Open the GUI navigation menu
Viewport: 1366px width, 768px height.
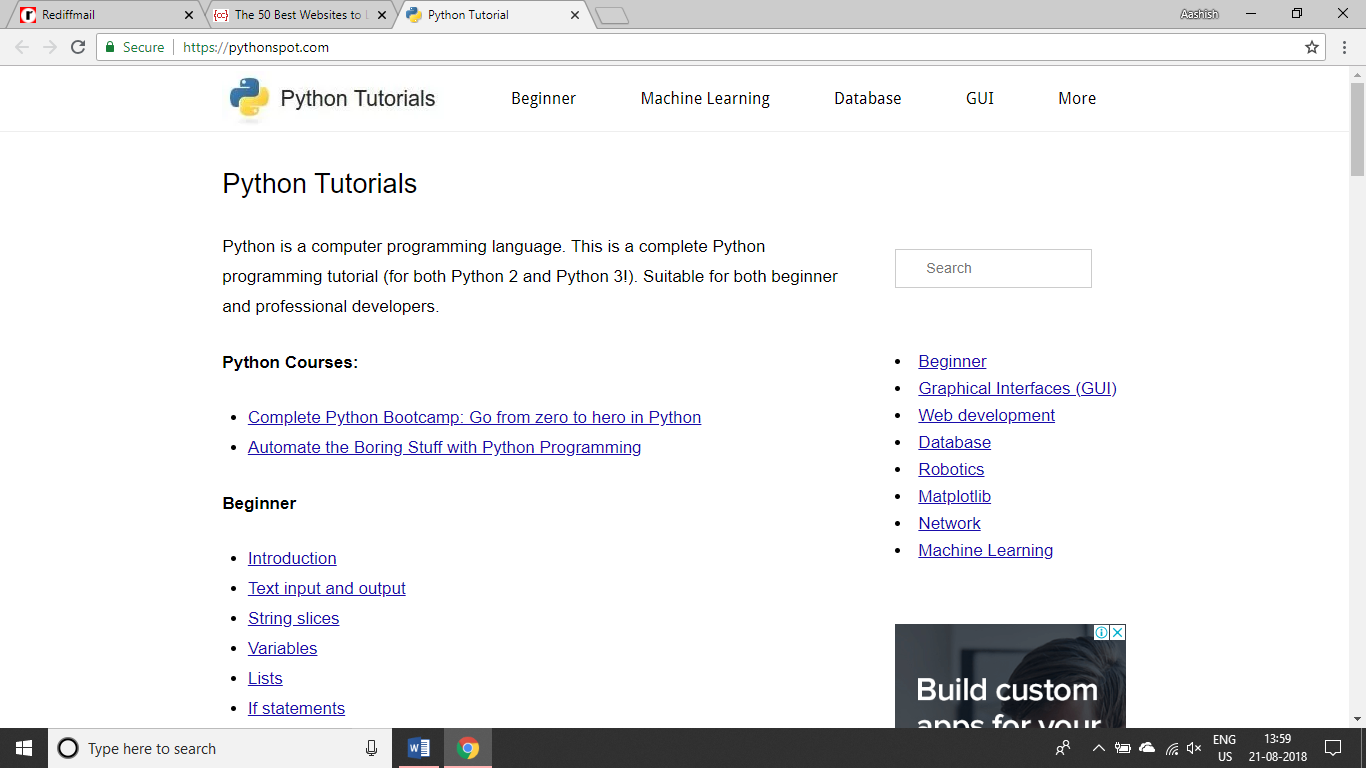click(980, 98)
